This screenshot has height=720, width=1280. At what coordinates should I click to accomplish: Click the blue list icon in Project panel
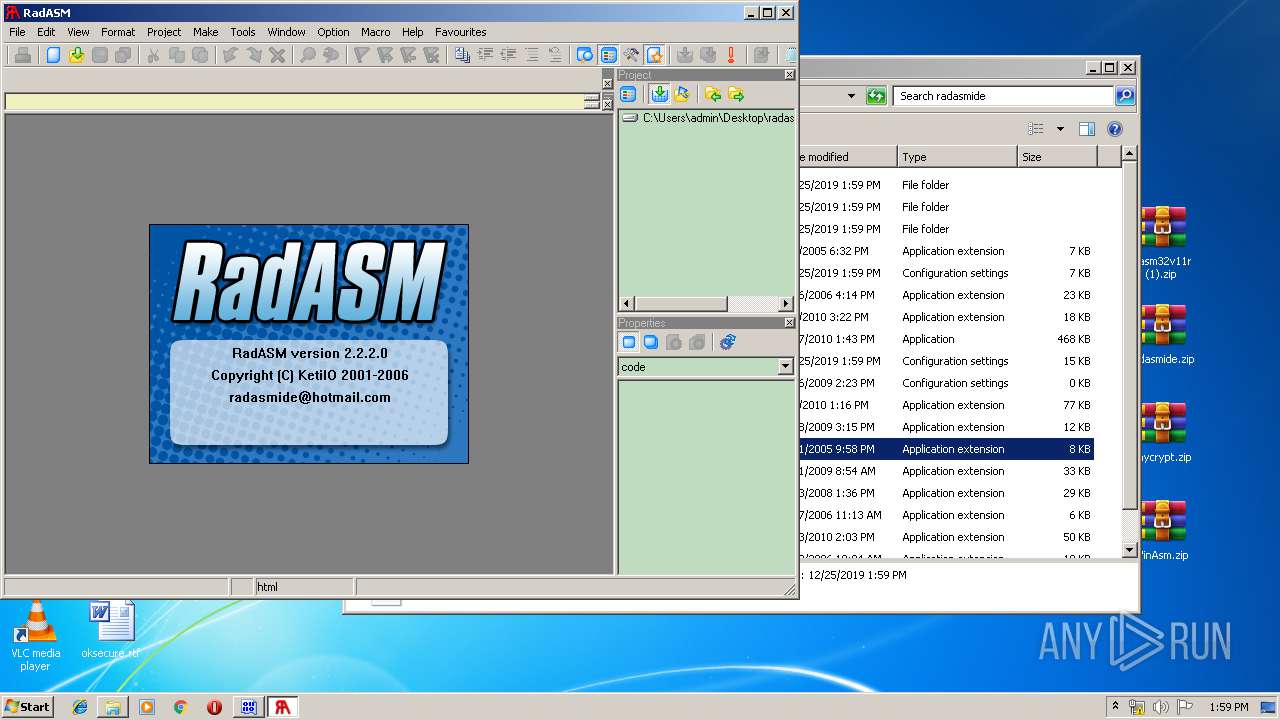pos(628,94)
